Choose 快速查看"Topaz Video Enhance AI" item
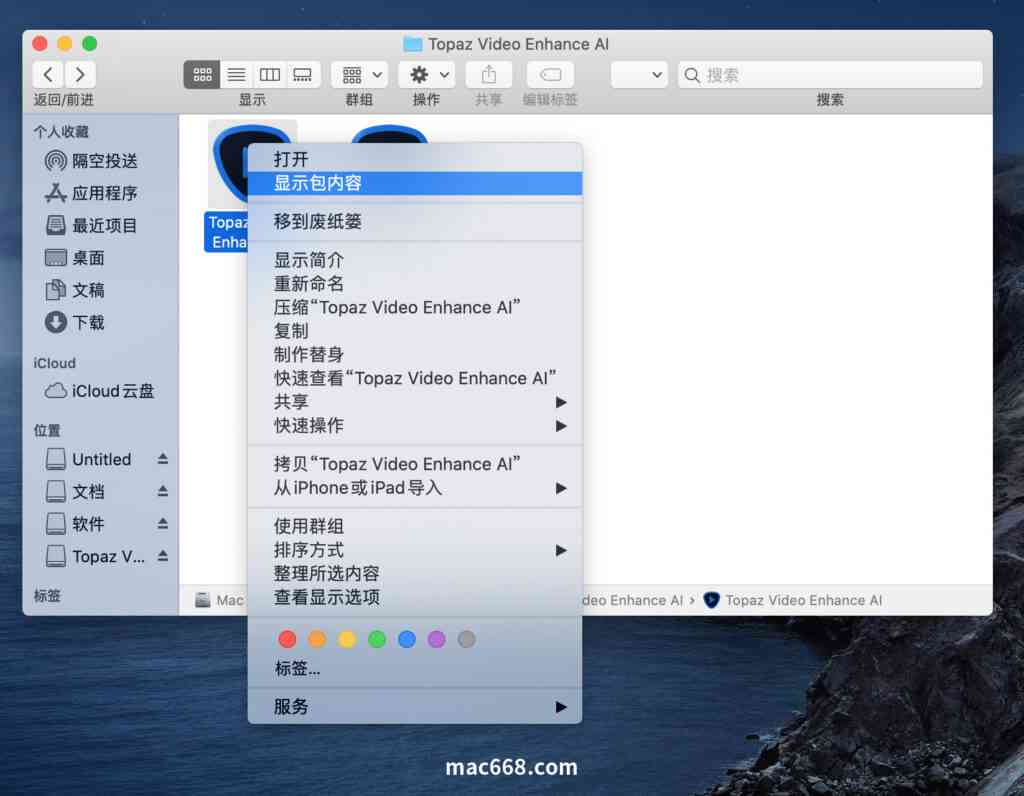This screenshot has height=796, width=1024. [415, 378]
